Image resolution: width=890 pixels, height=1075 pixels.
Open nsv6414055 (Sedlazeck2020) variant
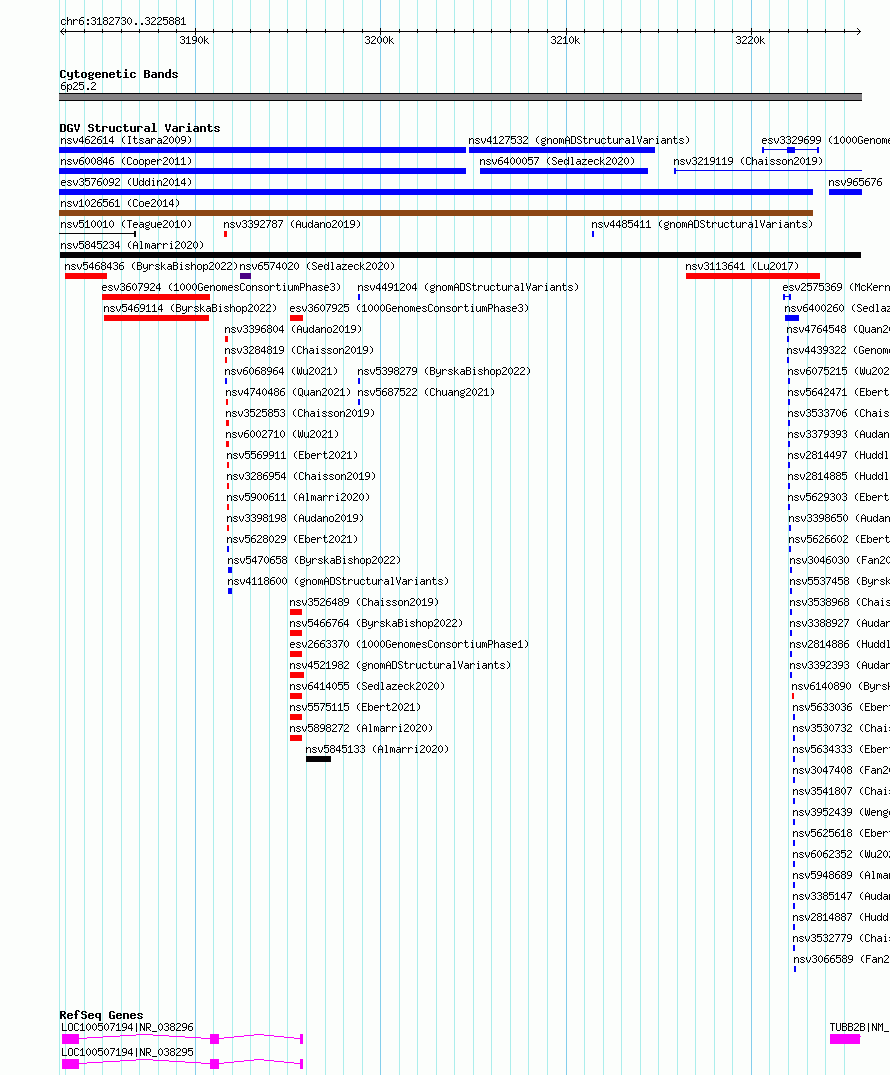[368, 686]
